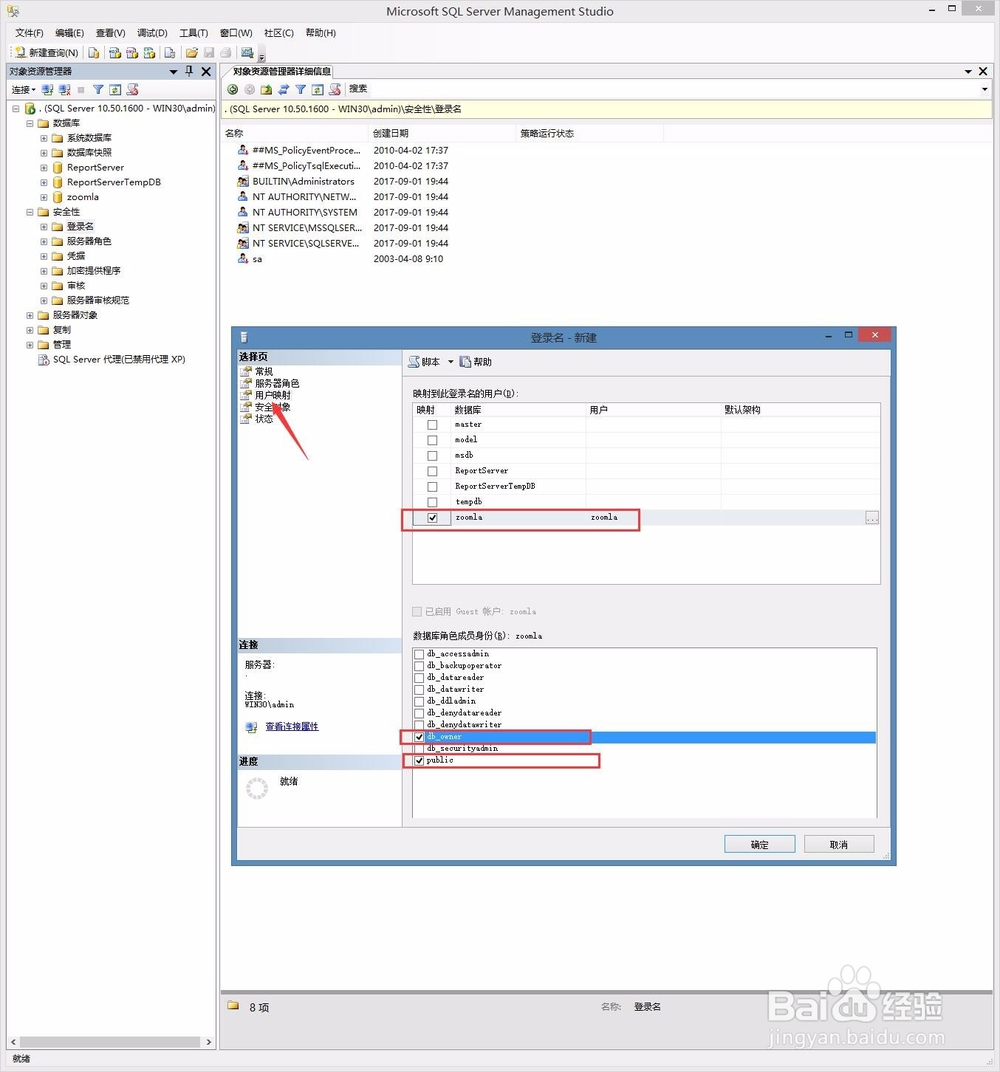Click the connect server icon in Object Explorer toolbar
The height and width of the screenshot is (1072, 1000).
pyautogui.click(x=47, y=90)
